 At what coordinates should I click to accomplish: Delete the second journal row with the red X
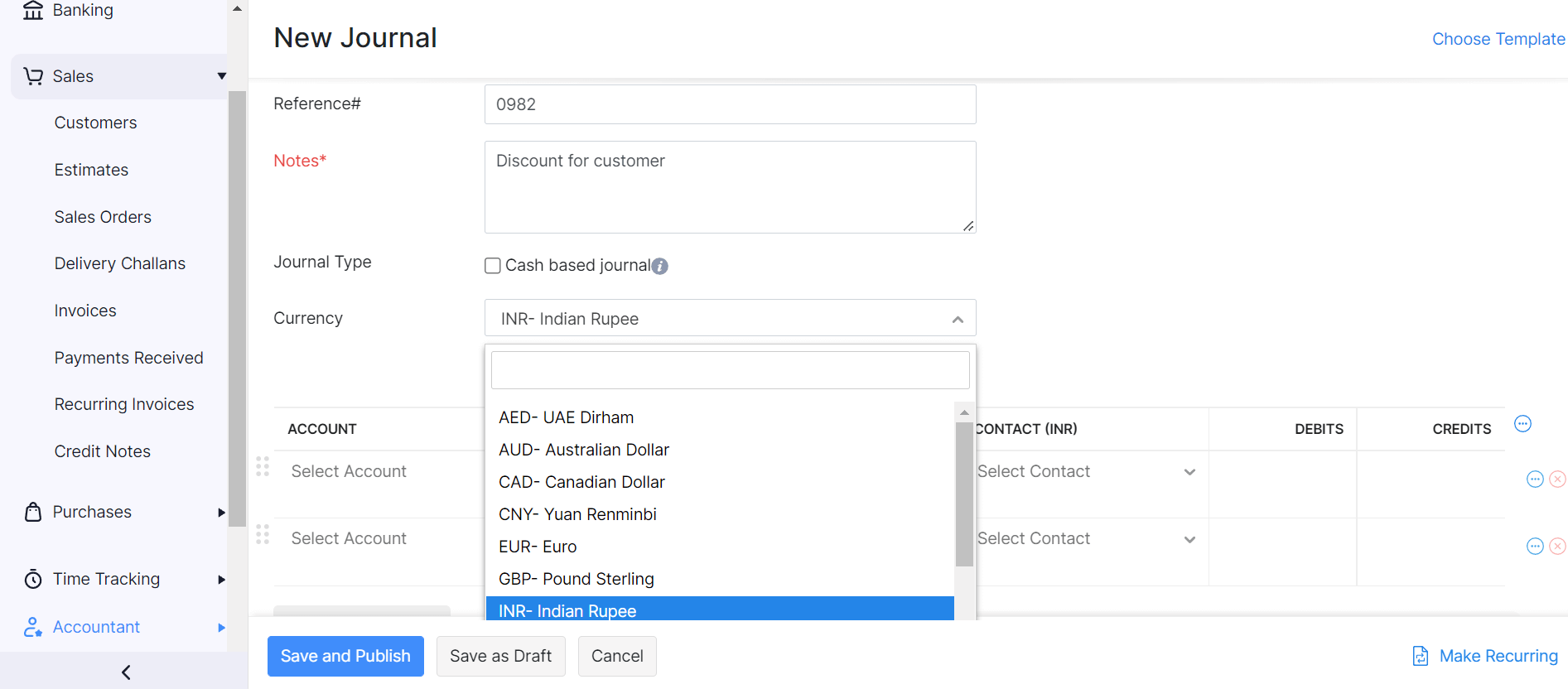(x=1557, y=547)
